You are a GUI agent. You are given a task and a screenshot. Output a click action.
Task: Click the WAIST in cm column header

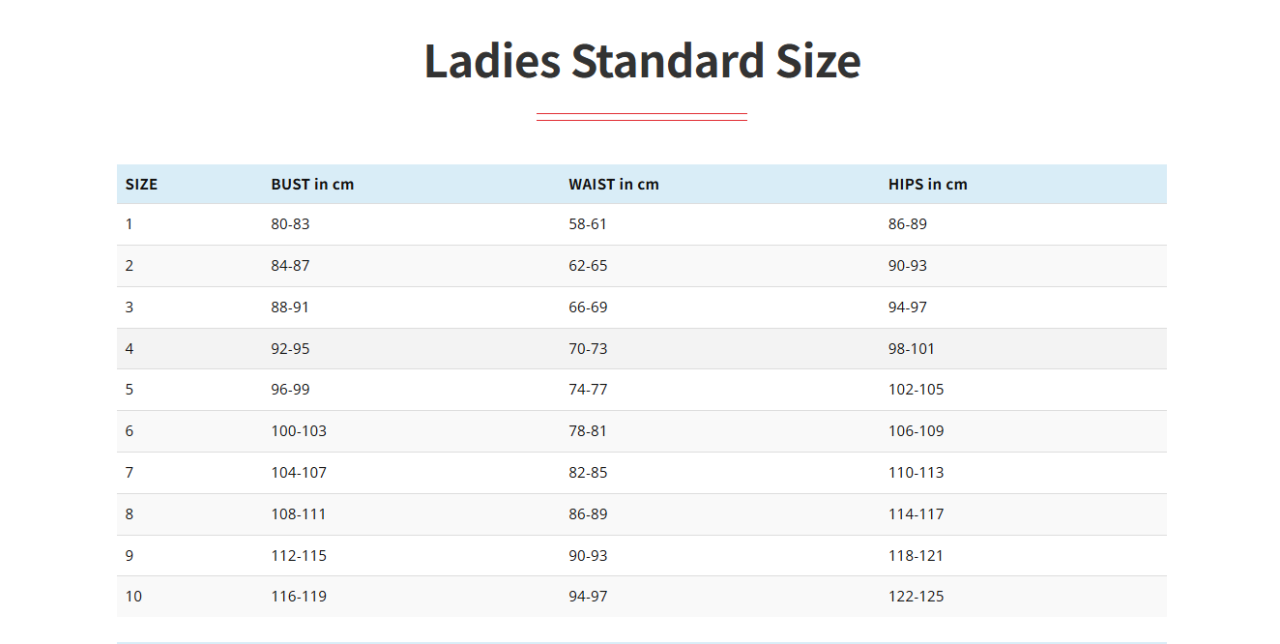click(x=613, y=184)
